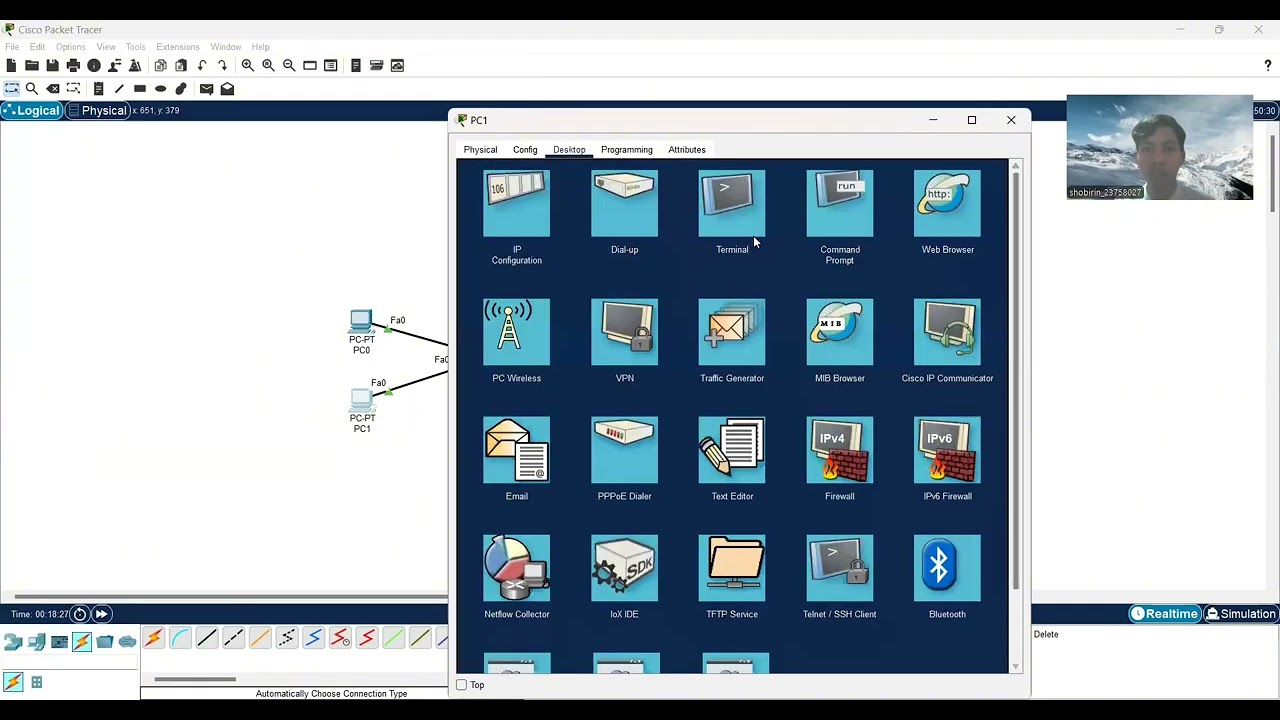Viewport: 1280px width, 720px height.
Task: Choose the console cable connection
Action: click(x=180, y=638)
